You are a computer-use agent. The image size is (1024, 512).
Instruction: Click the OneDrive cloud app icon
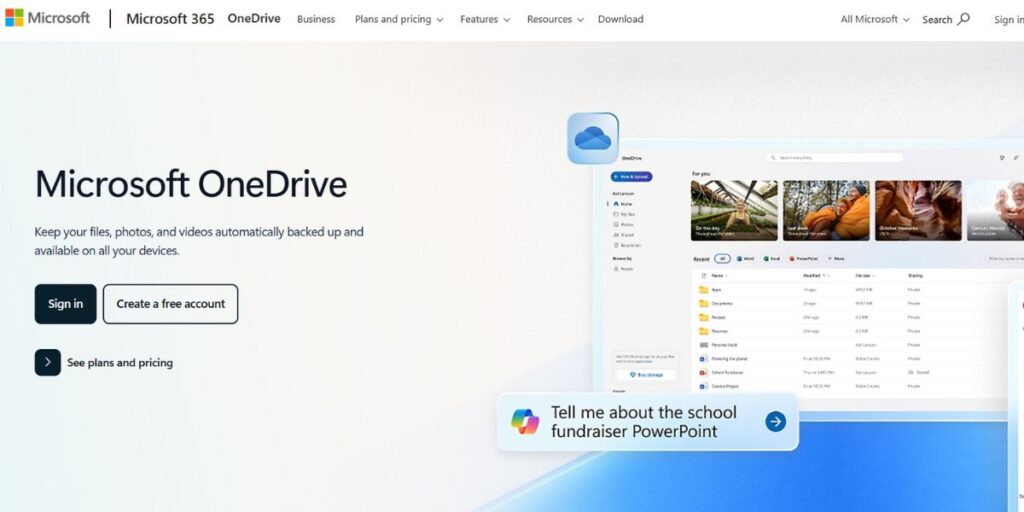(593, 138)
